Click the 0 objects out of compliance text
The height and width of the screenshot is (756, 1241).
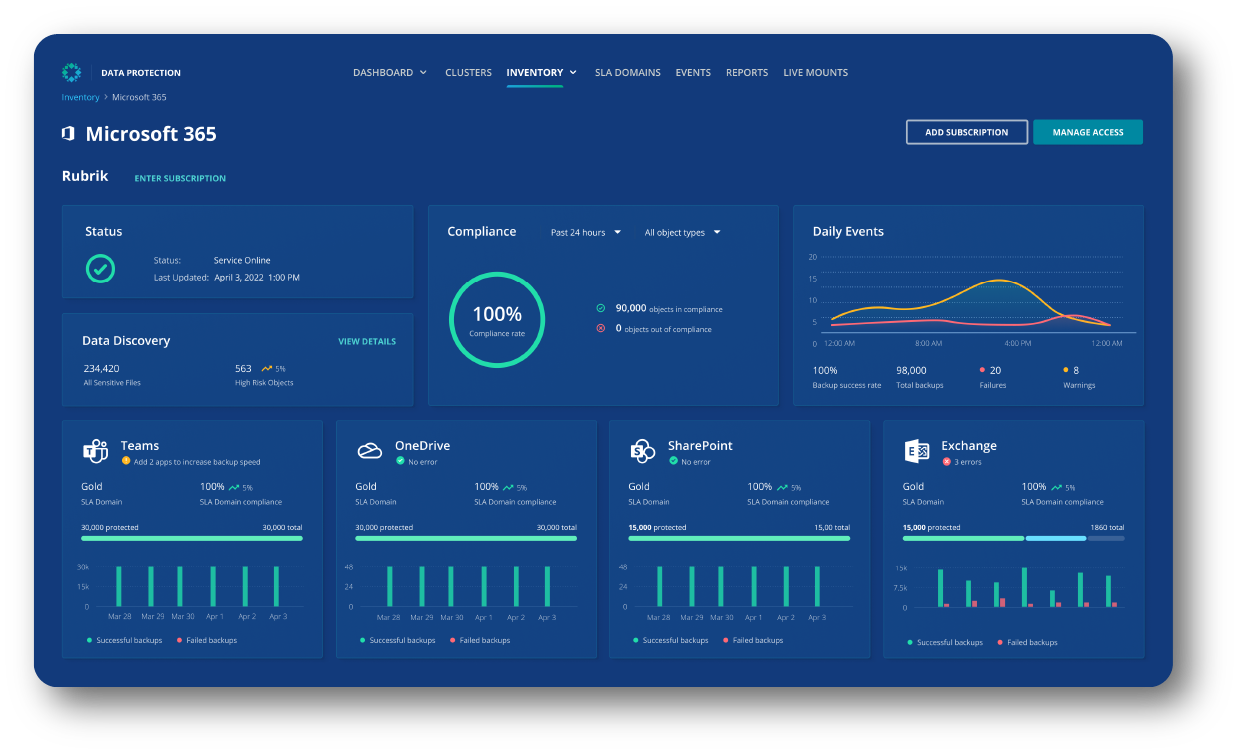tap(664, 328)
